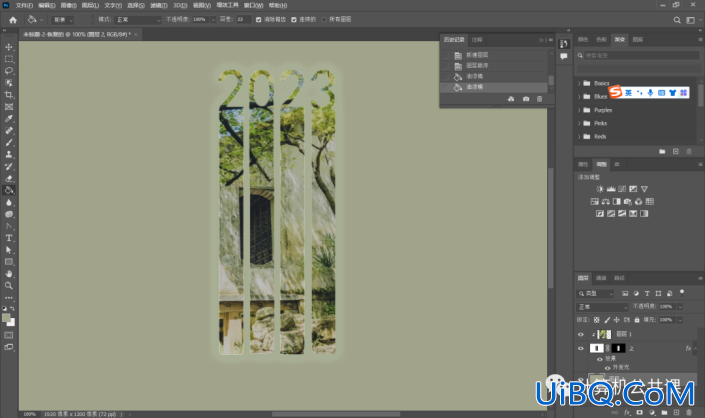Set history brush source at 新建图层 state
The width and height of the screenshot is (705, 418).
pos(446,55)
